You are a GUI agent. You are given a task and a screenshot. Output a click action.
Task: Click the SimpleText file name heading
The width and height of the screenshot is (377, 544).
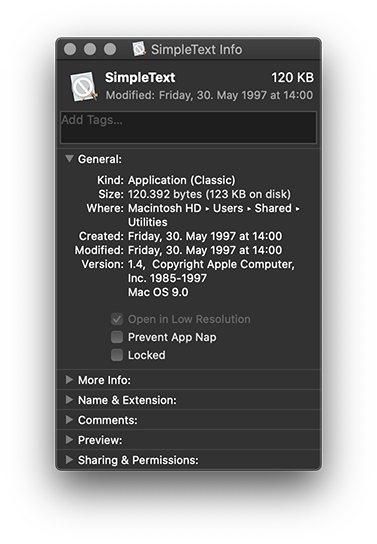pyautogui.click(x=140, y=77)
